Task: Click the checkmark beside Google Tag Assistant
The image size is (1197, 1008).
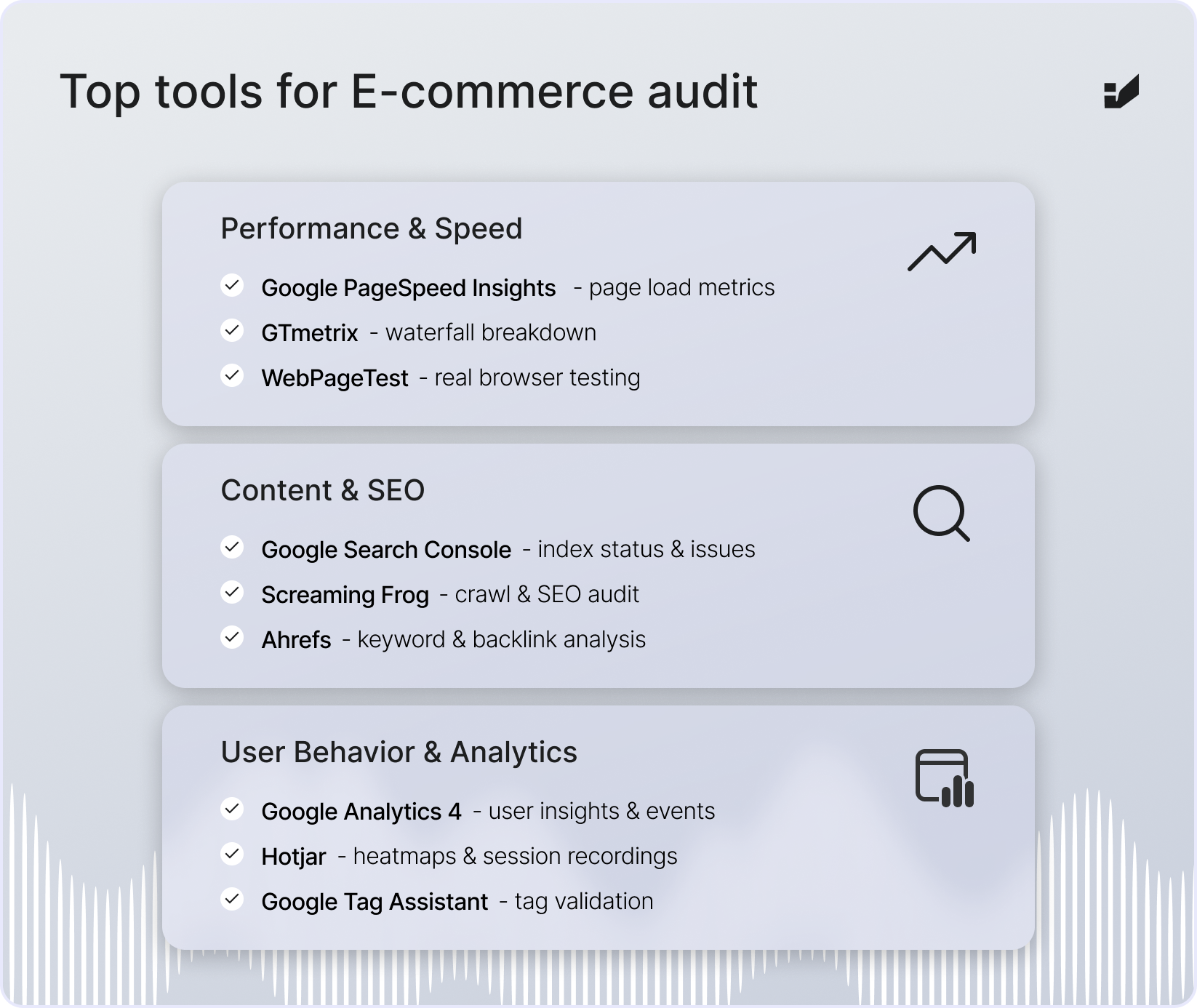Action: tap(232, 900)
